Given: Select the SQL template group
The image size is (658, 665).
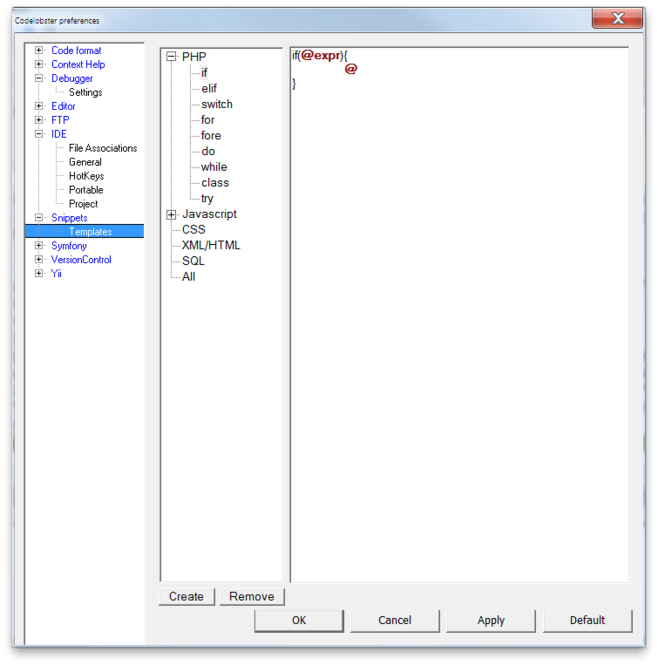Looking at the screenshot, I should [x=193, y=261].
